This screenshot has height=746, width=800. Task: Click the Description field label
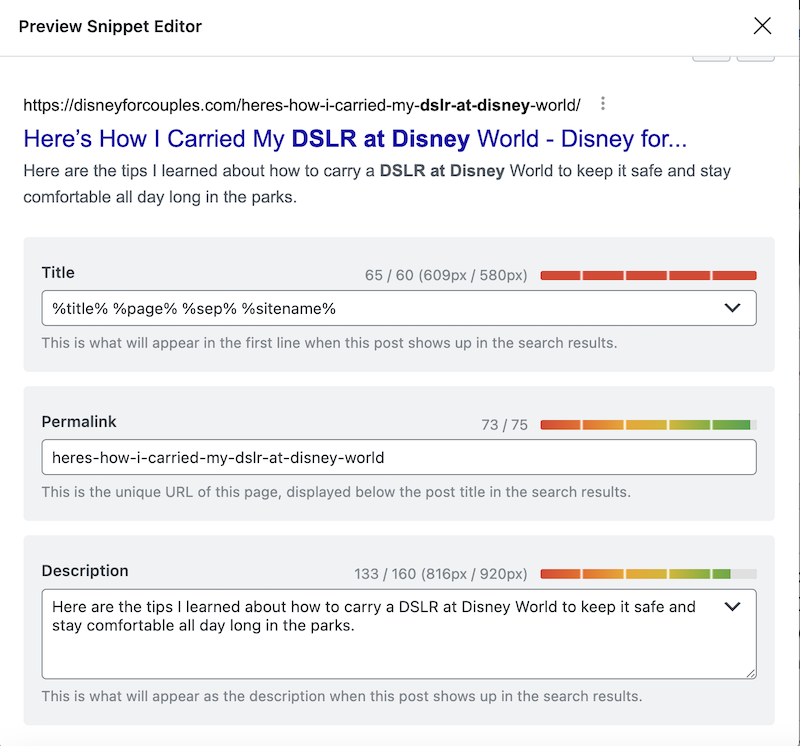85,571
